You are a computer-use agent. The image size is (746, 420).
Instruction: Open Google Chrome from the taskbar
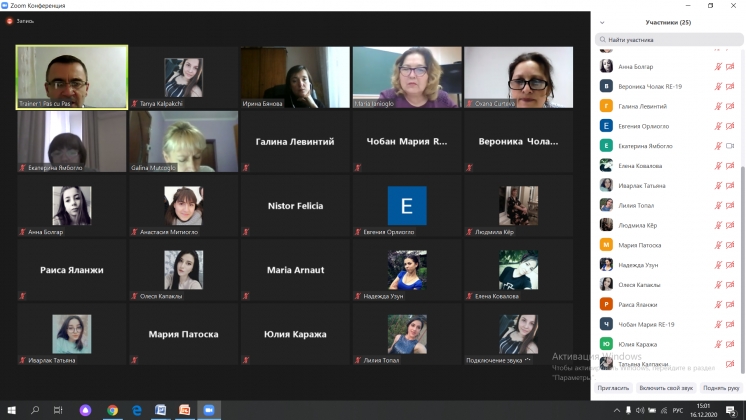pyautogui.click(x=112, y=410)
